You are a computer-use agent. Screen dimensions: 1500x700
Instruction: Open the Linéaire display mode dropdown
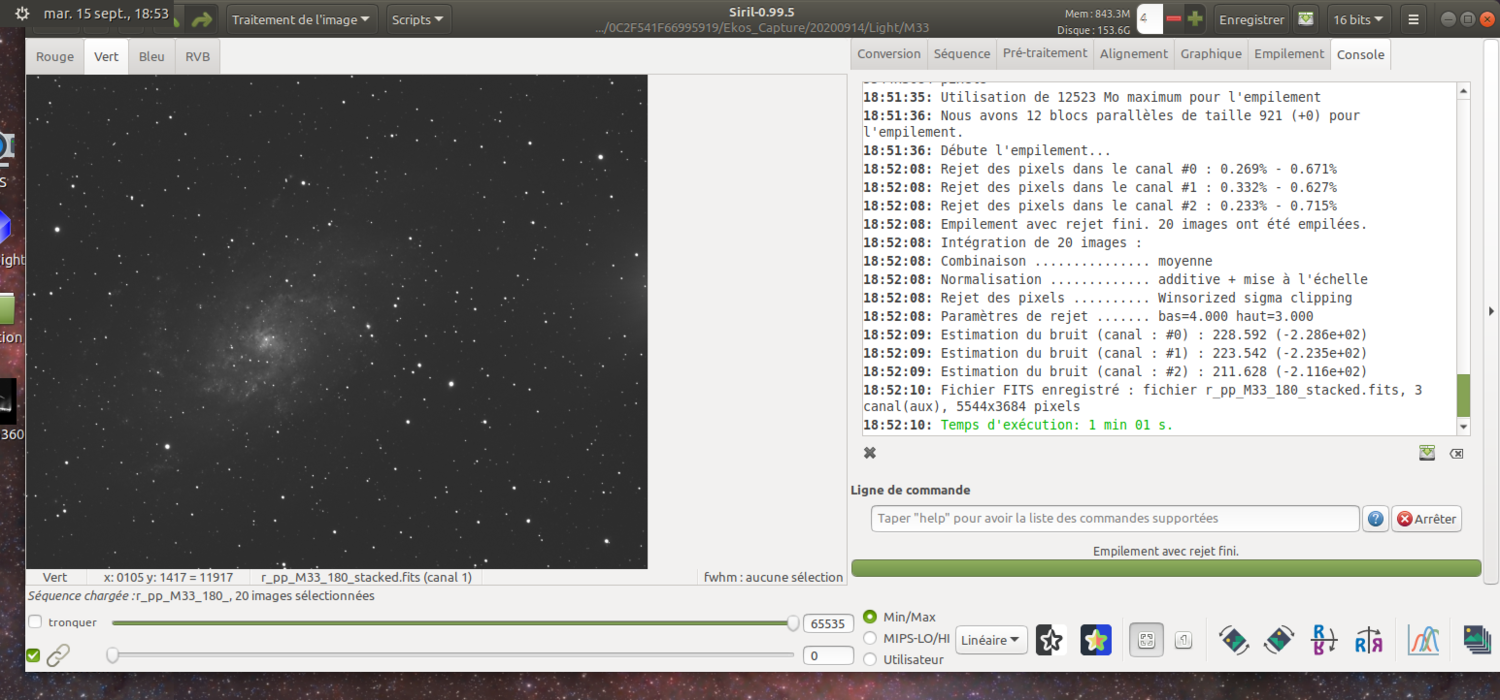point(991,640)
